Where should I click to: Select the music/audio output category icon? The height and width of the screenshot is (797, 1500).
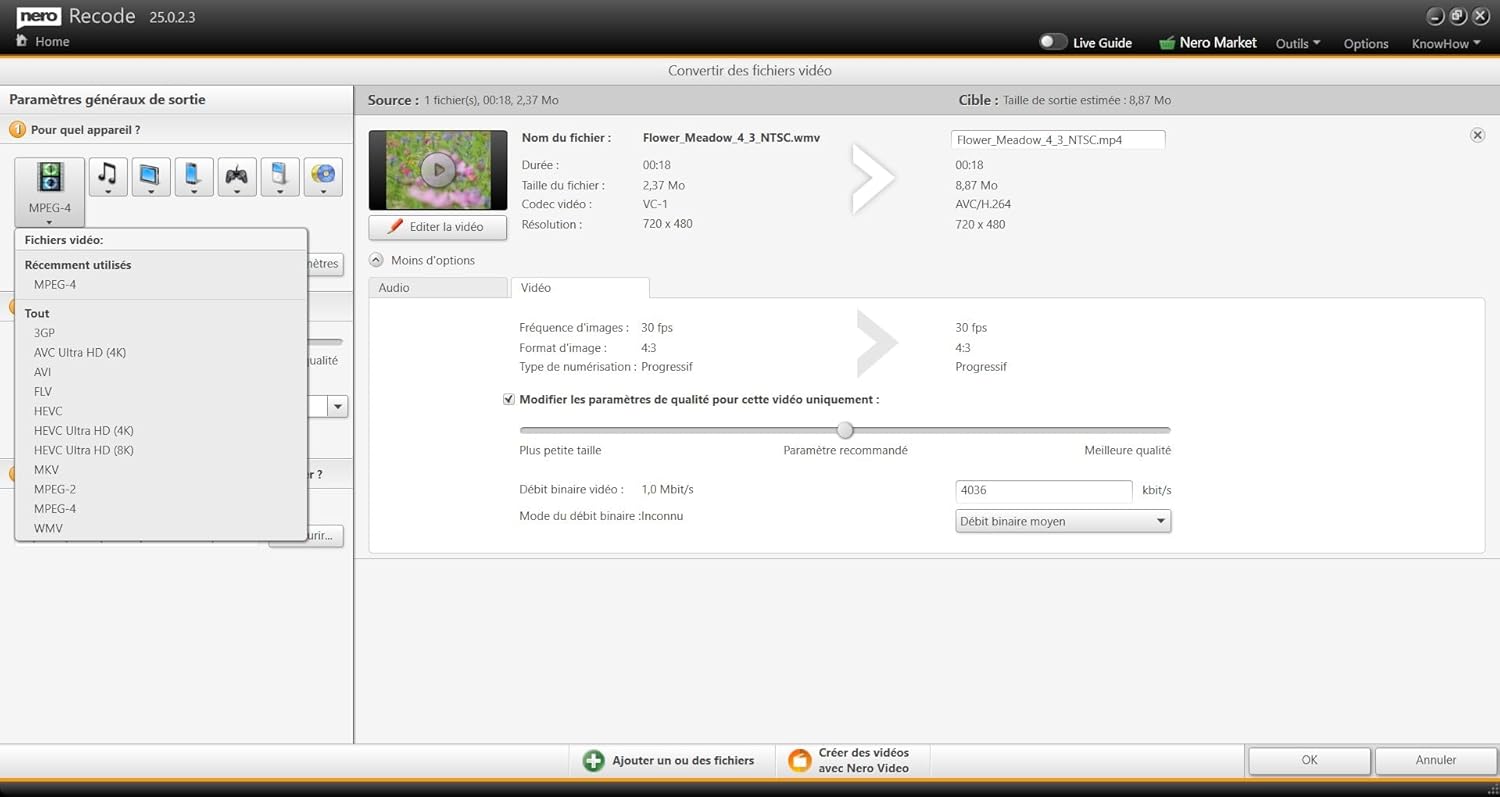(x=107, y=176)
